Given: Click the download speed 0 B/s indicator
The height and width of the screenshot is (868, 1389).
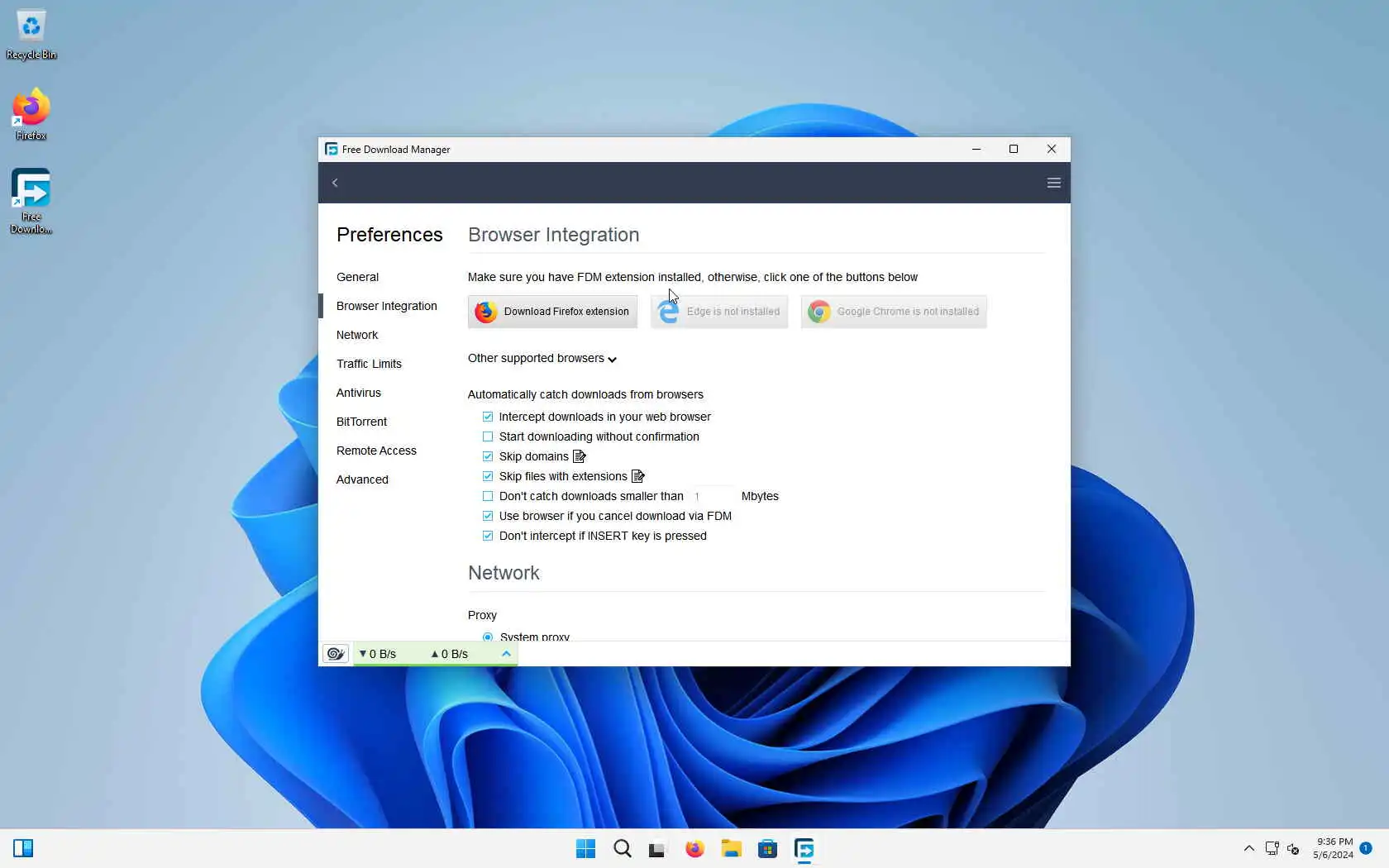Looking at the screenshot, I should click(378, 654).
